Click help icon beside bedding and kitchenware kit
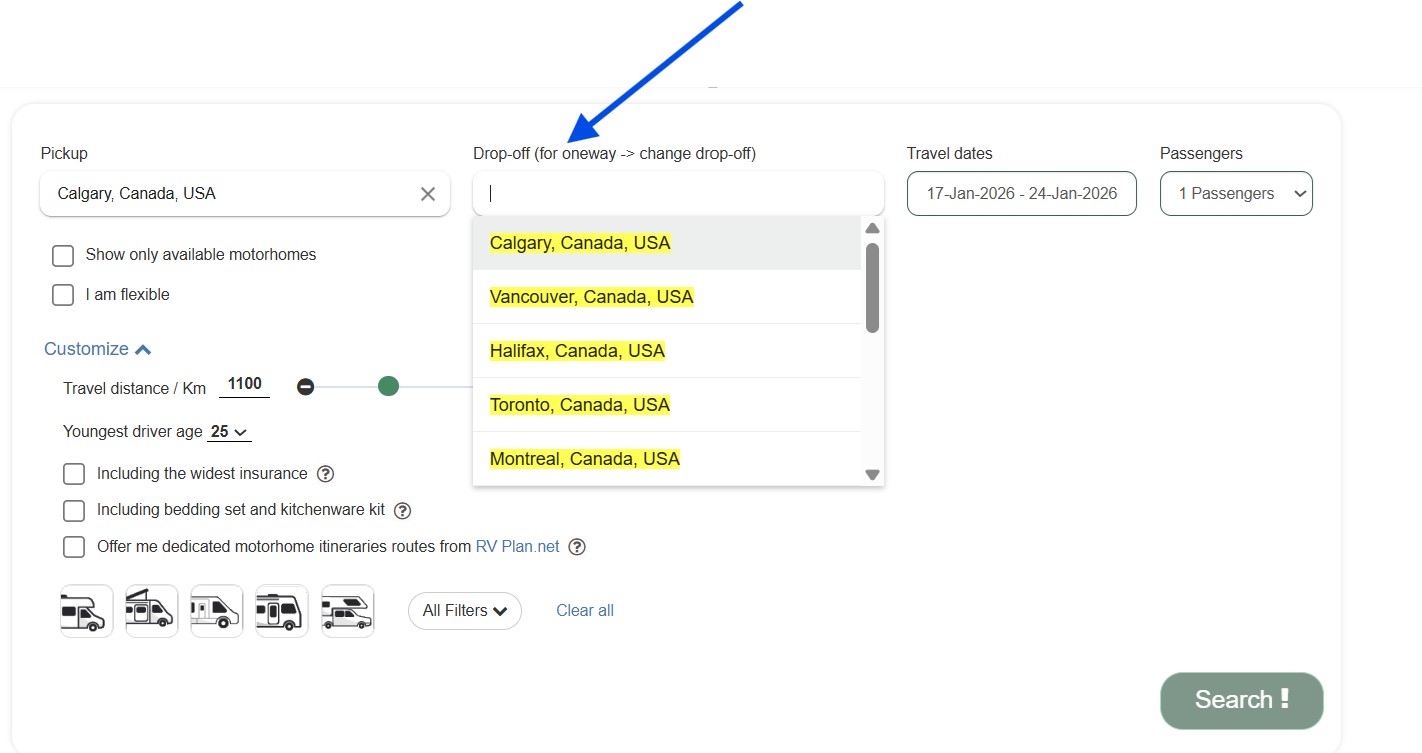The image size is (1422, 753). [402, 511]
